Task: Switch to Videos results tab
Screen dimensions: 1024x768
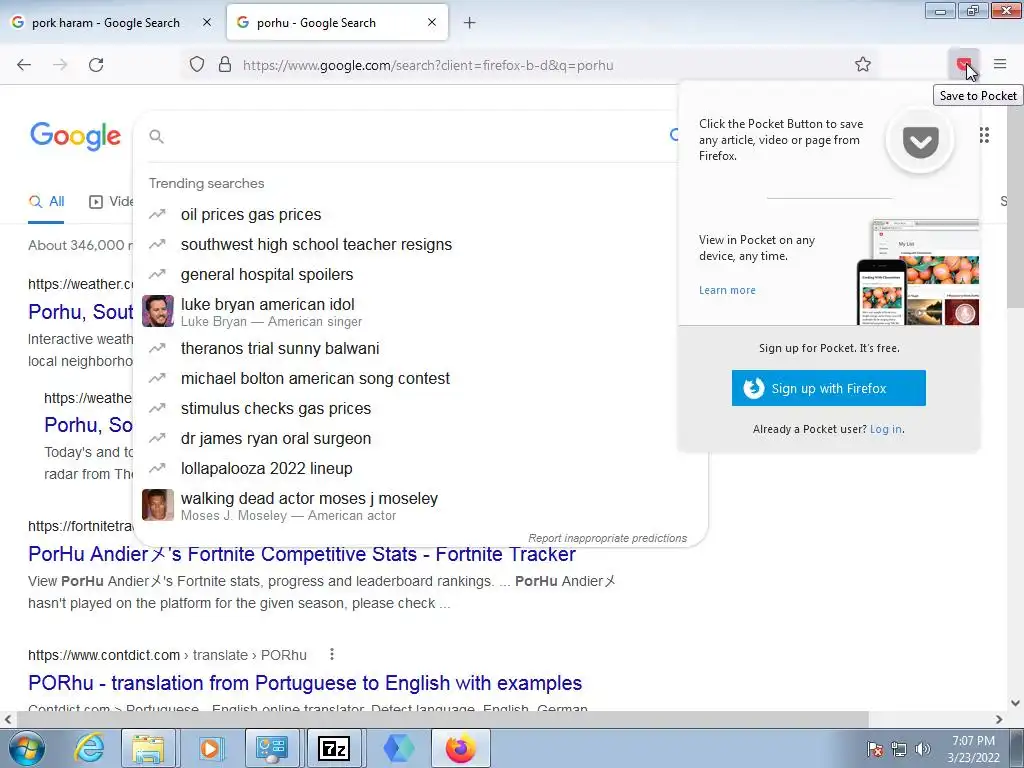Action: point(111,201)
